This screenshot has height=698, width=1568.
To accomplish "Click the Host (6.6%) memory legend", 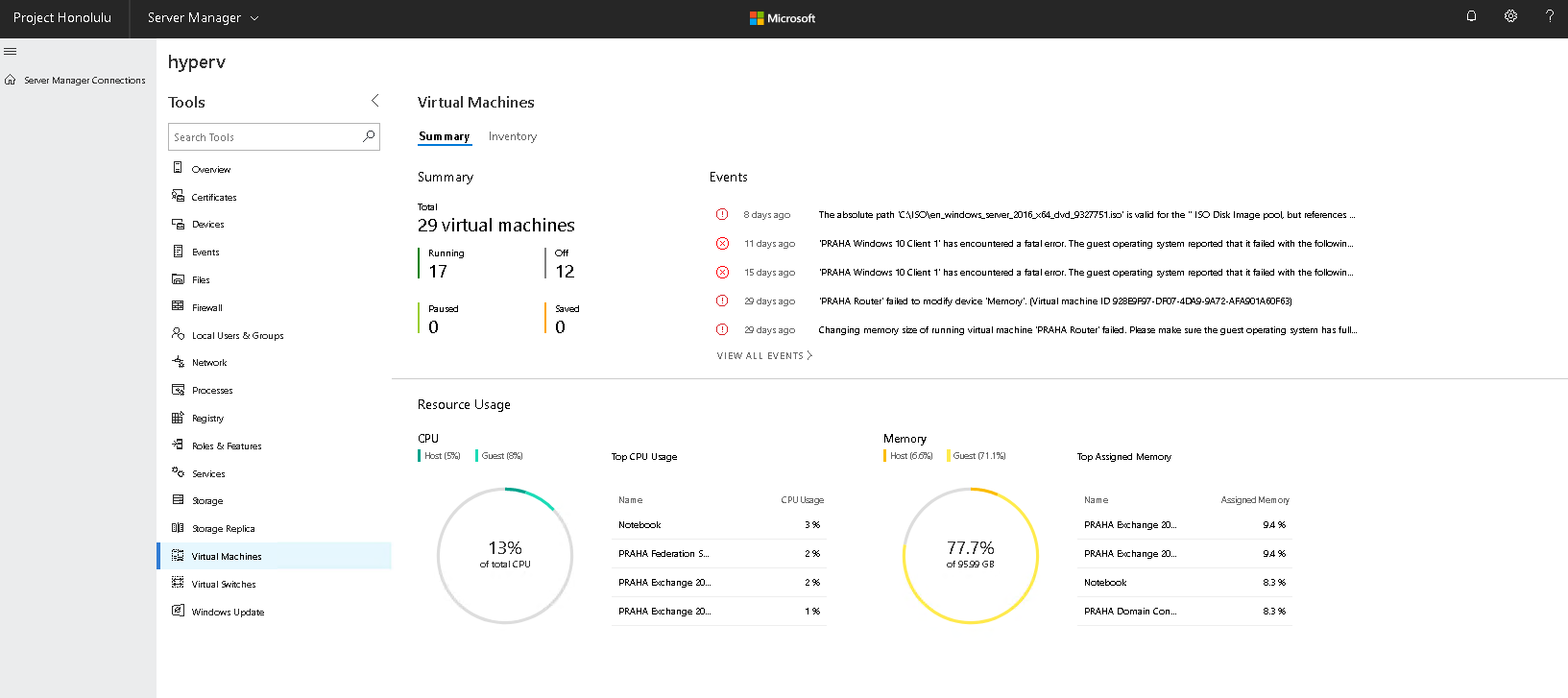I will (x=908, y=456).
